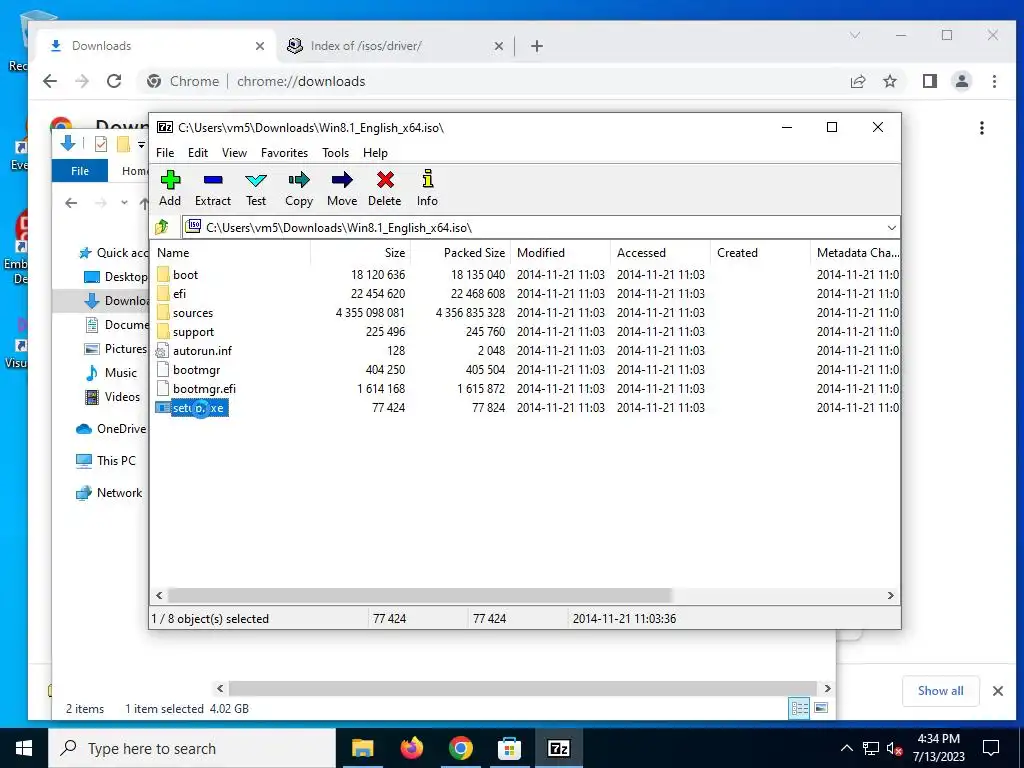Click the boot folder icon in 7-Zip
The image size is (1024, 768).
tap(163, 274)
